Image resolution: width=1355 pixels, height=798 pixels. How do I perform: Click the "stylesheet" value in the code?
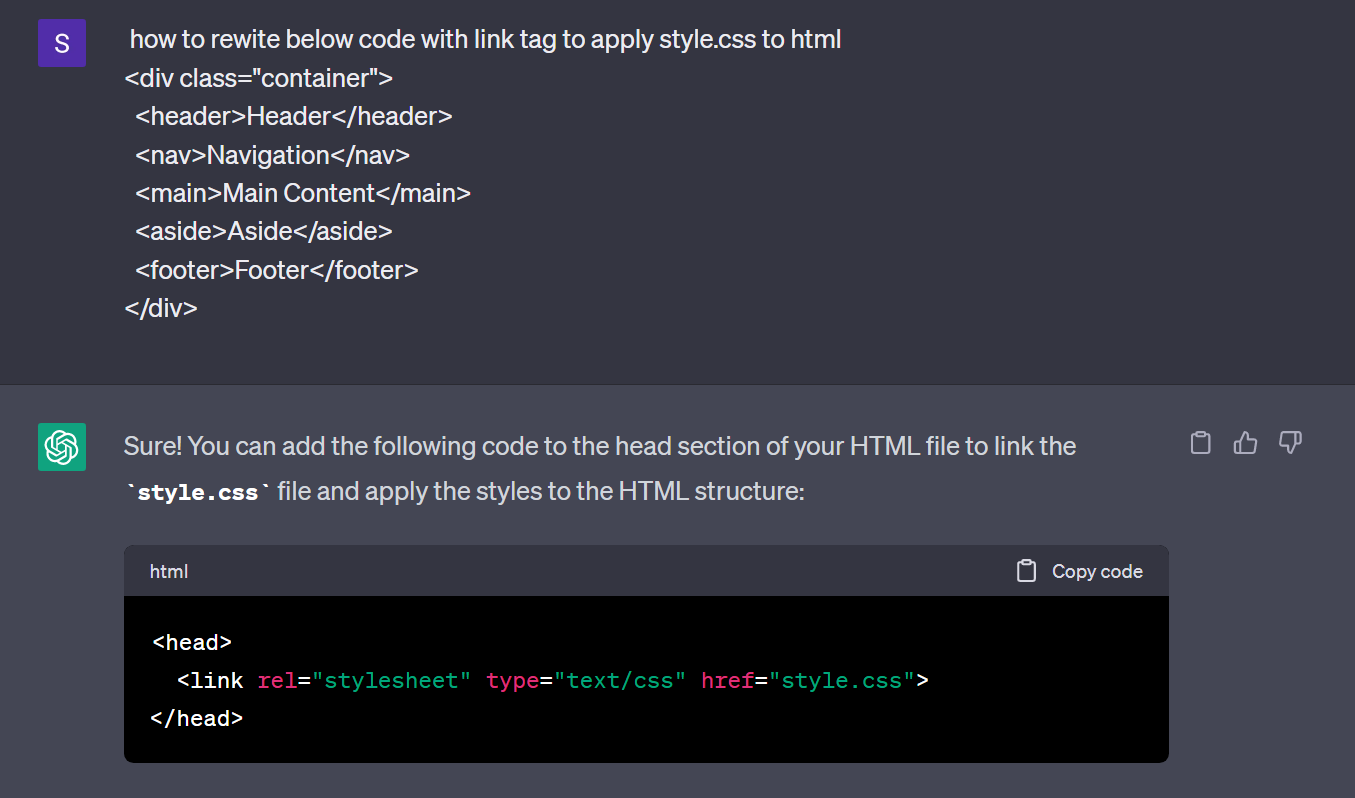tap(392, 681)
